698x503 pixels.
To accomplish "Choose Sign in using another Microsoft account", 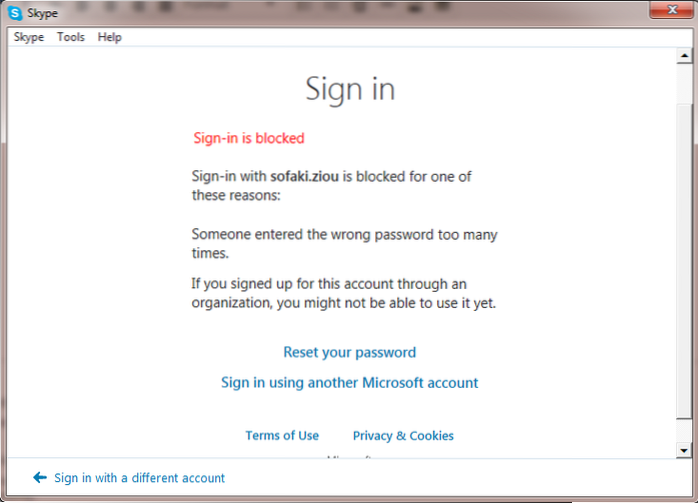I will click(x=349, y=382).
